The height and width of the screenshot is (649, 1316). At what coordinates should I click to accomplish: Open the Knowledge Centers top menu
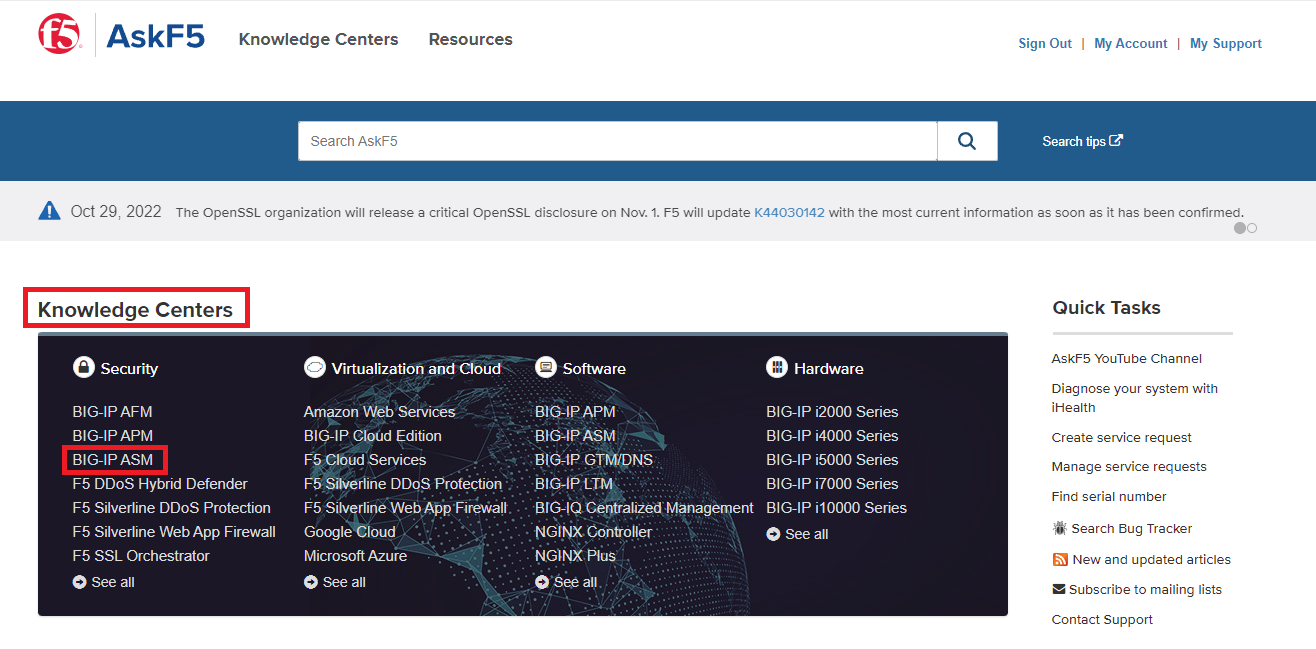click(318, 39)
